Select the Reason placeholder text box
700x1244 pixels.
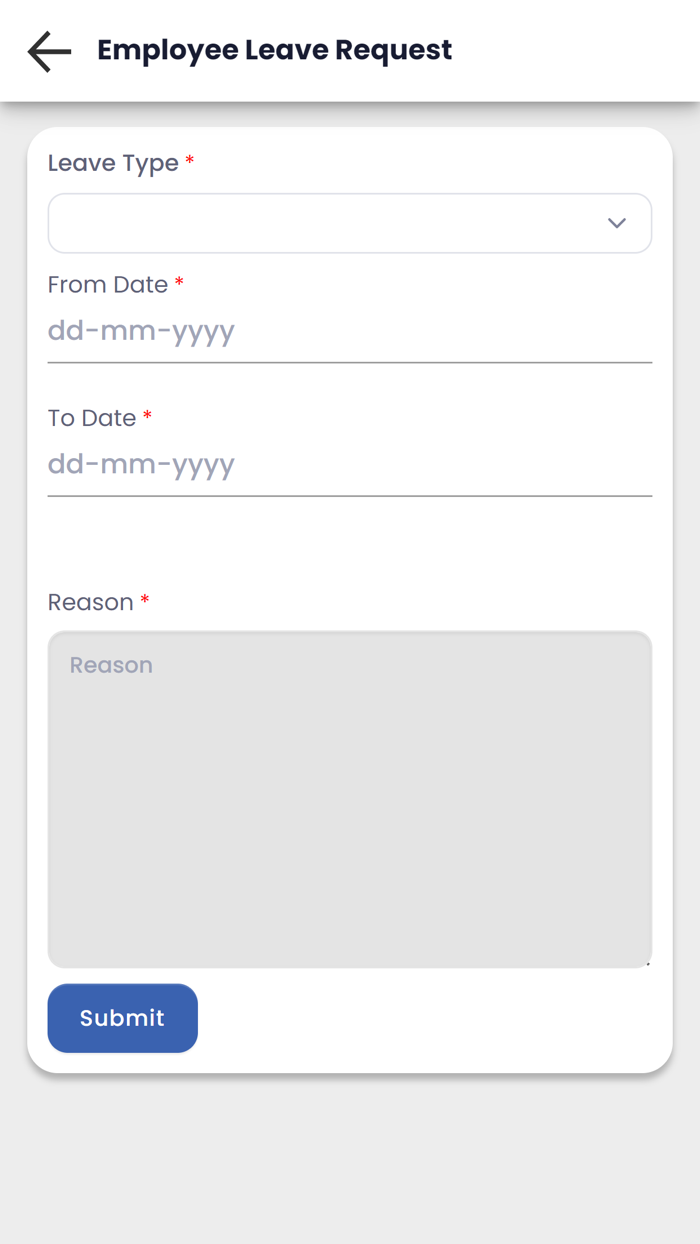point(111,664)
